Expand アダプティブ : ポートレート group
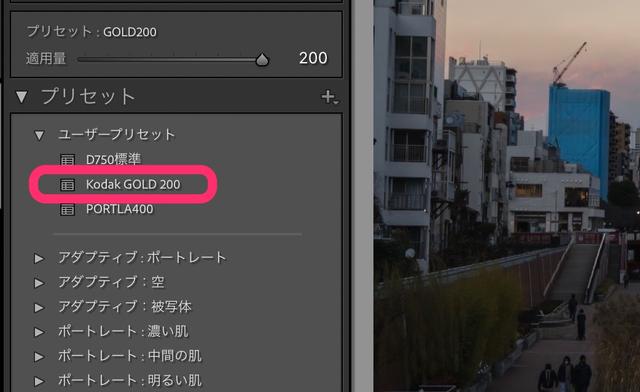The image size is (640, 392). tap(39, 258)
